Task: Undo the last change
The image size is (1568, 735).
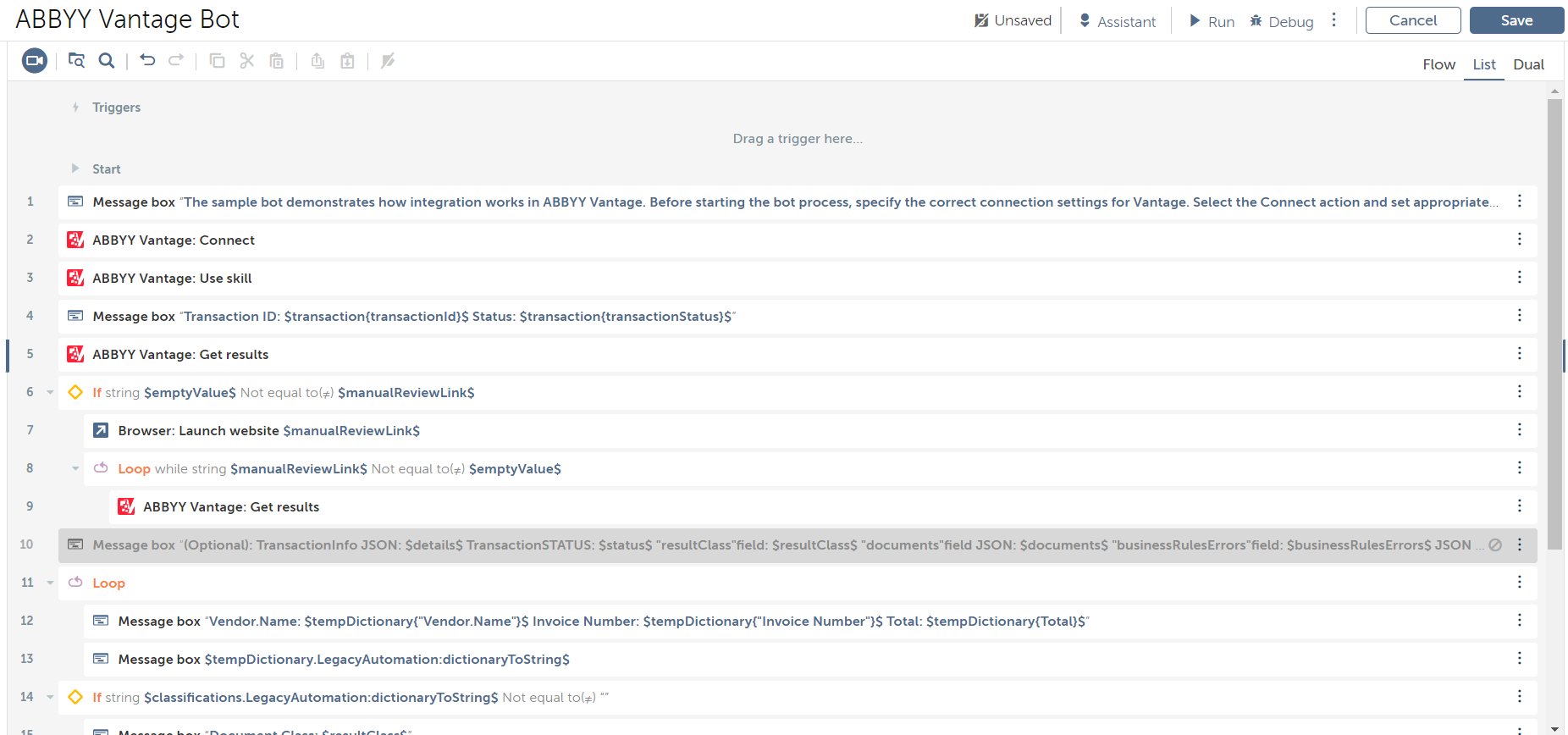Action: [x=147, y=60]
